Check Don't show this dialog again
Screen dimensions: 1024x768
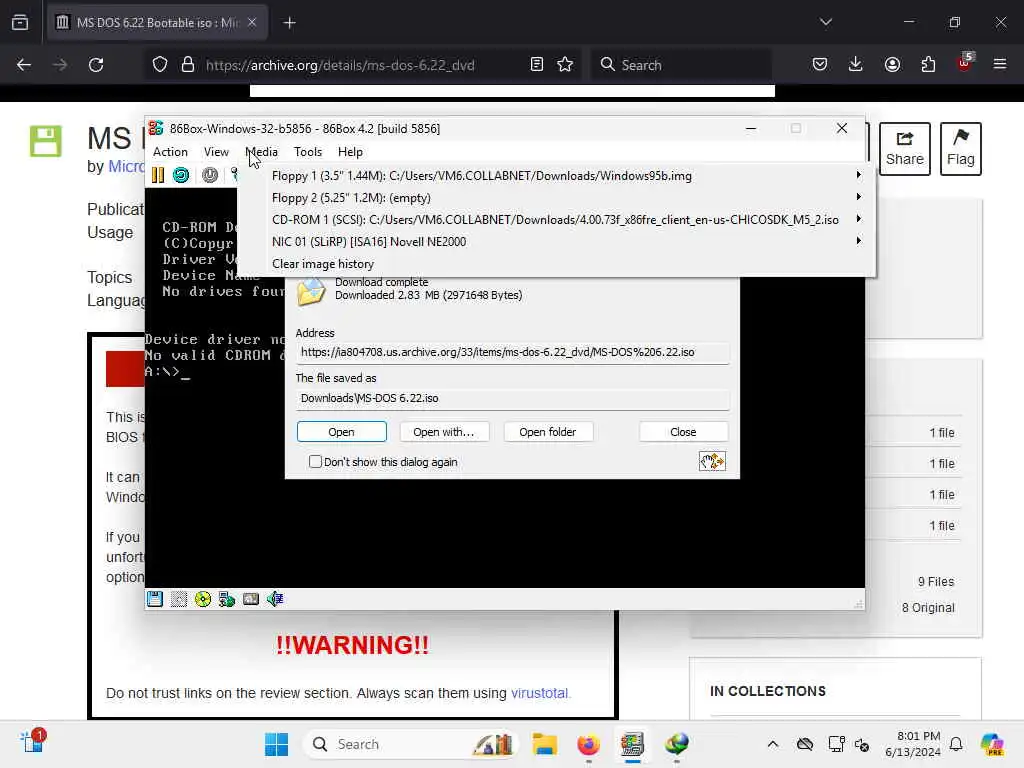[315, 462]
